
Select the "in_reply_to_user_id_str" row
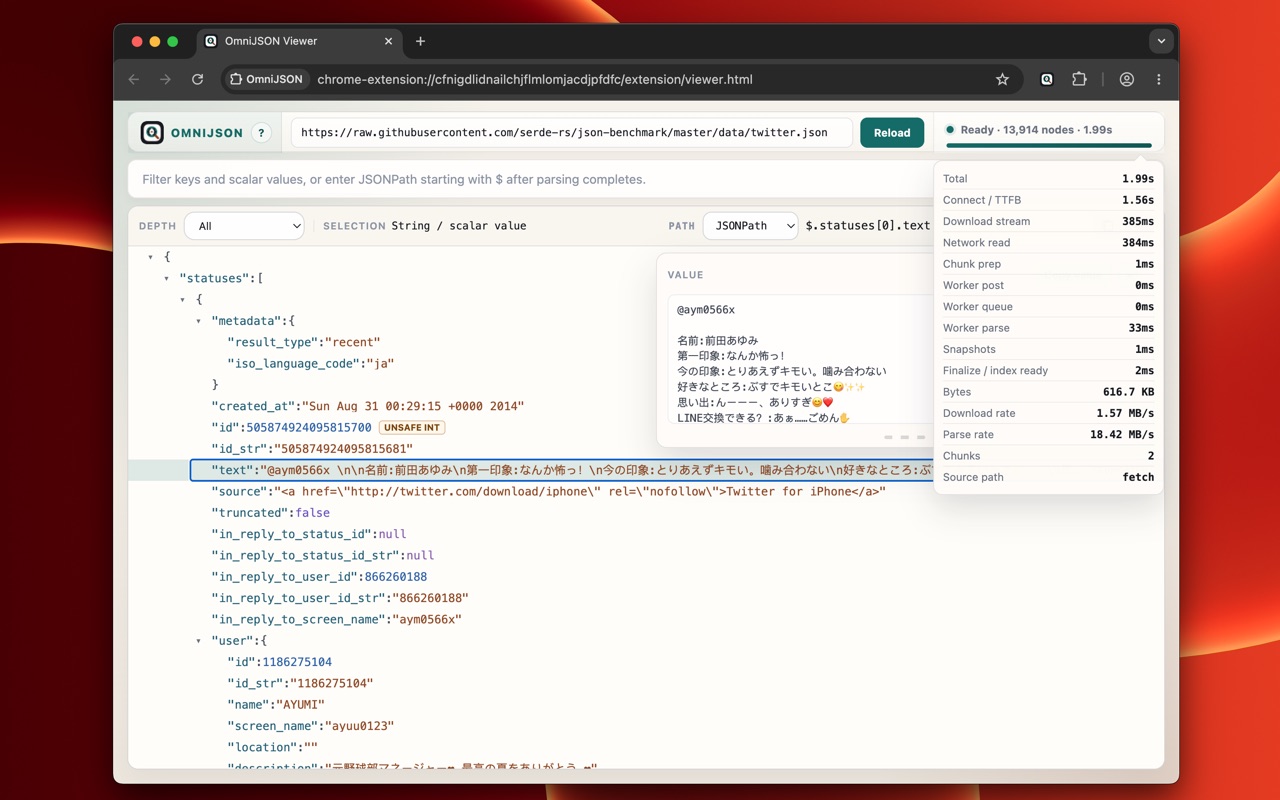(340, 598)
